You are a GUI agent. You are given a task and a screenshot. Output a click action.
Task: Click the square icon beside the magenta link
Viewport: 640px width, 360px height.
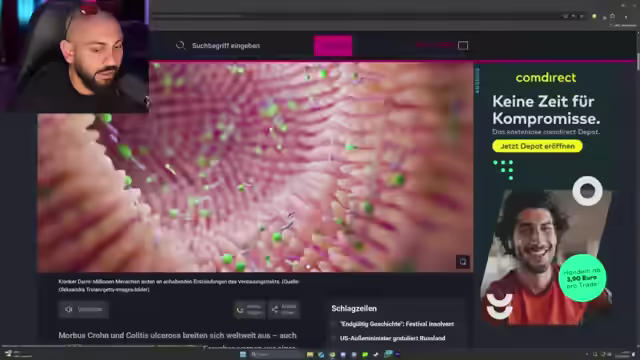[x=463, y=45]
